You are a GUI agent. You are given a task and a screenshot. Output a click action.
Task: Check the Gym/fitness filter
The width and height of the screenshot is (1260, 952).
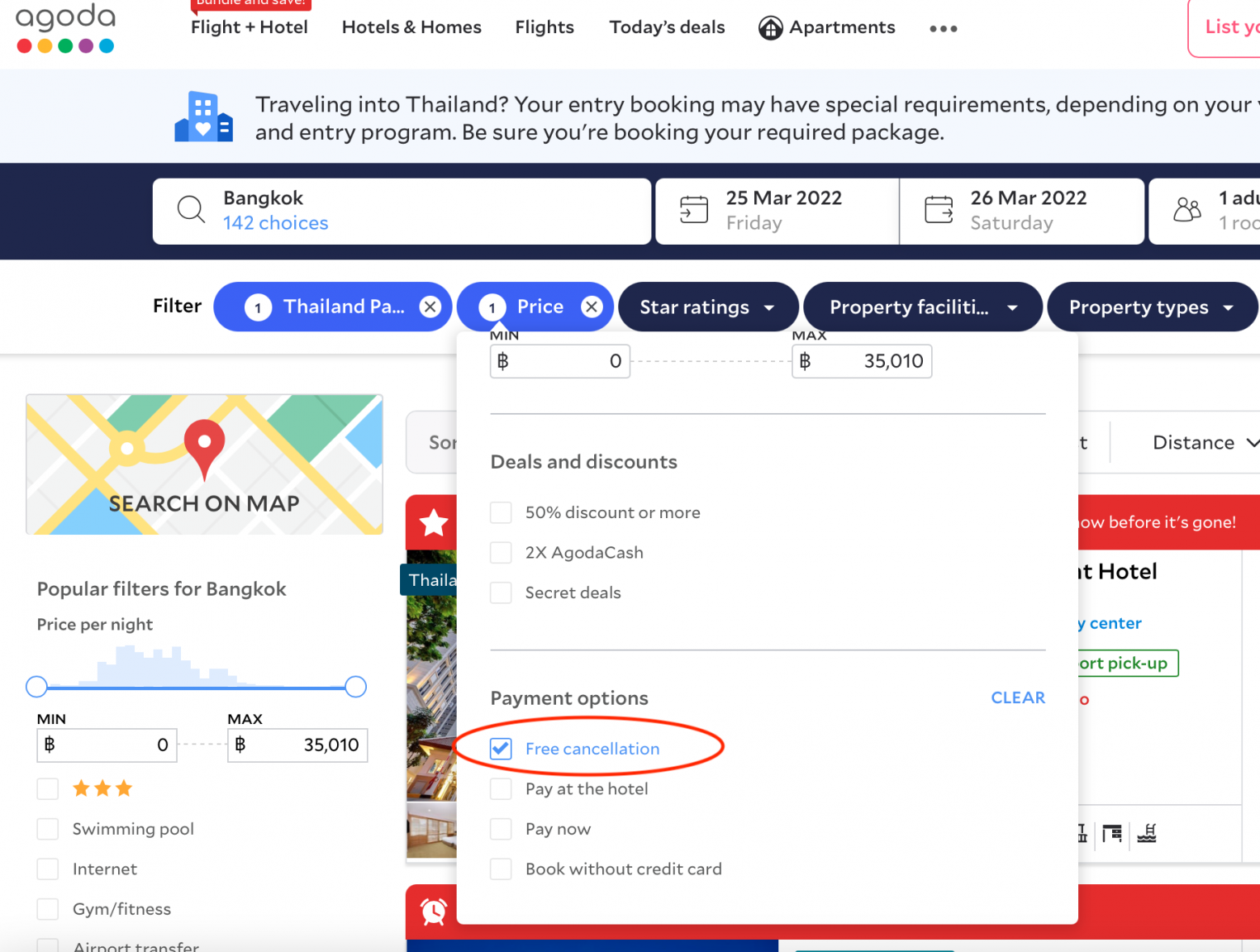coord(48,909)
